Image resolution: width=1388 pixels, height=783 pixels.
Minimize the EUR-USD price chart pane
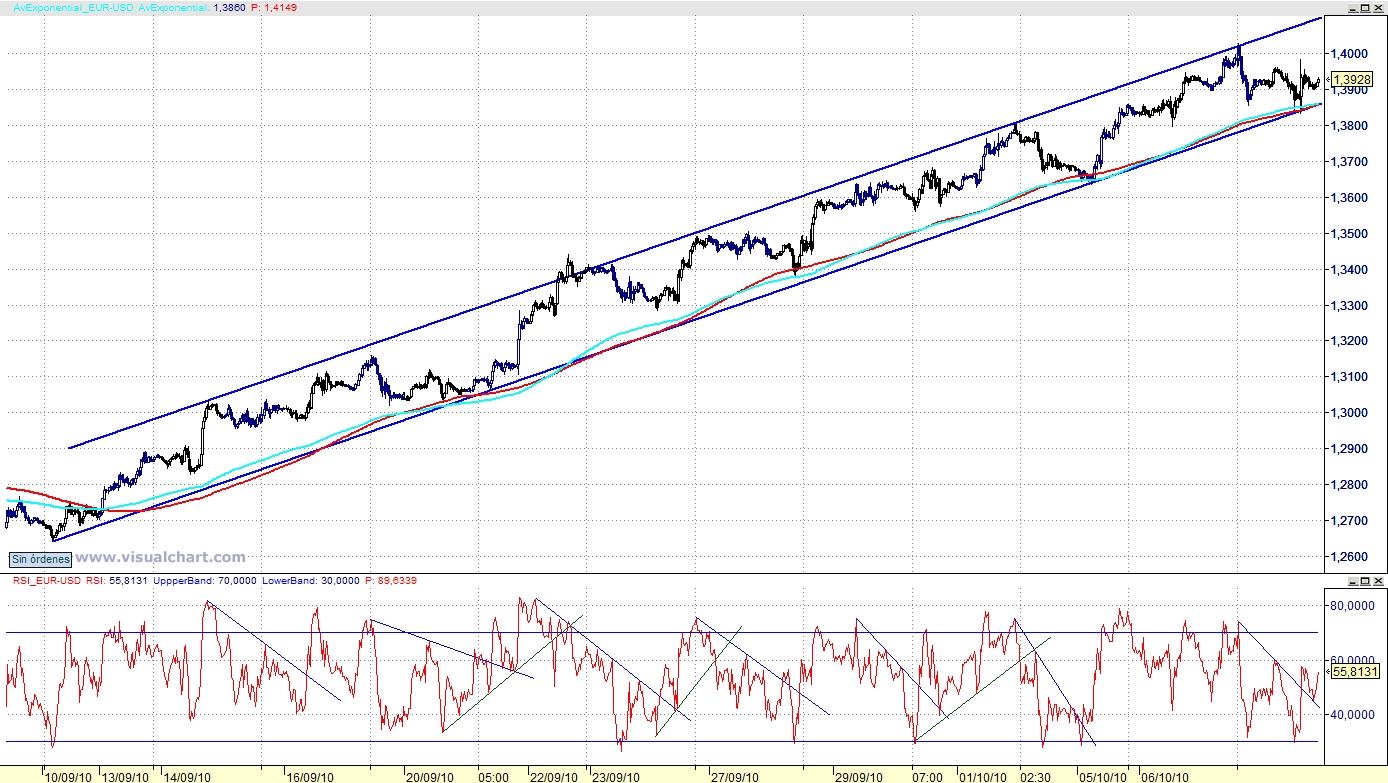coord(1351,7)
